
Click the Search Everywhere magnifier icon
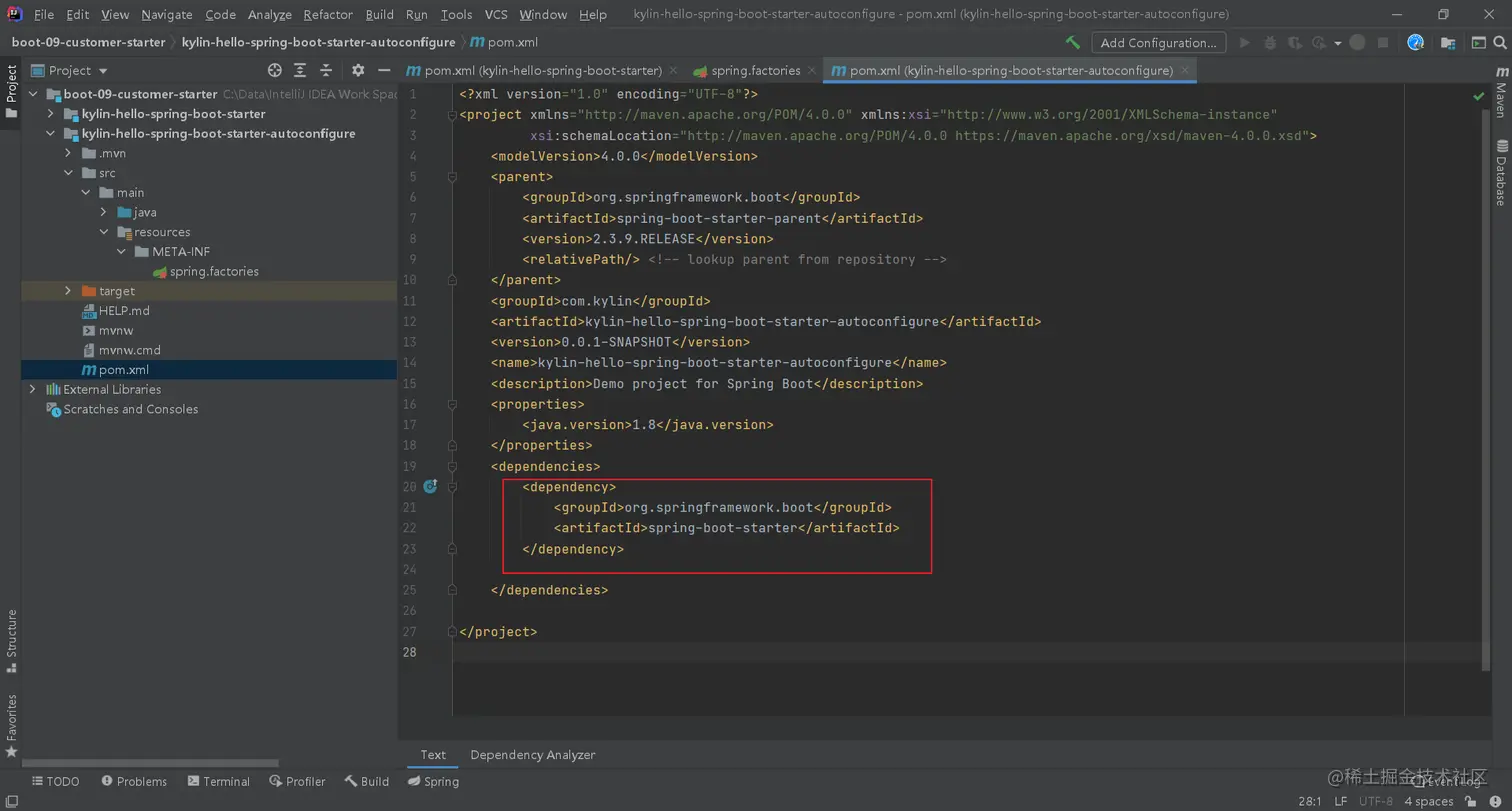pyautogui.click(x=1501, y=43)
